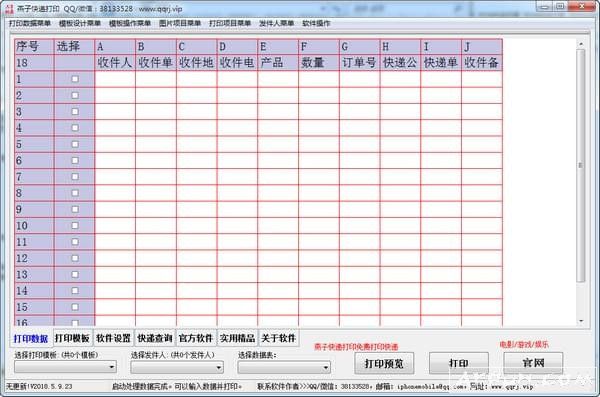The width and height of the screenshot is (600, 397).
Task: Open the 官网 website button
Action: 533,363
